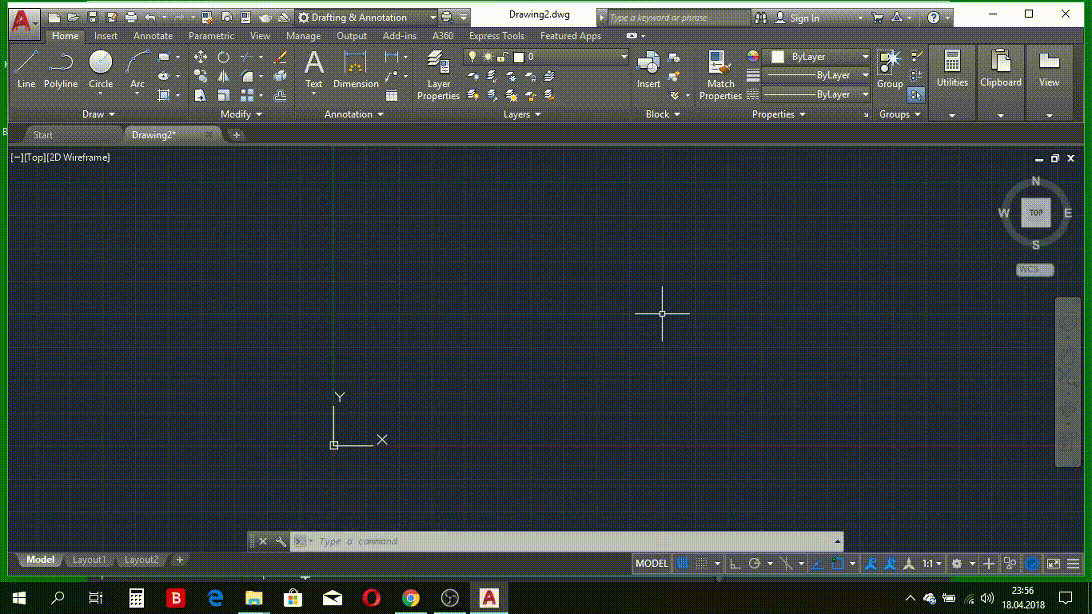Click the object color wheel icon in Properties
Image resolution: width=1092 pixels, height=614 pixels.
[753, 56]
